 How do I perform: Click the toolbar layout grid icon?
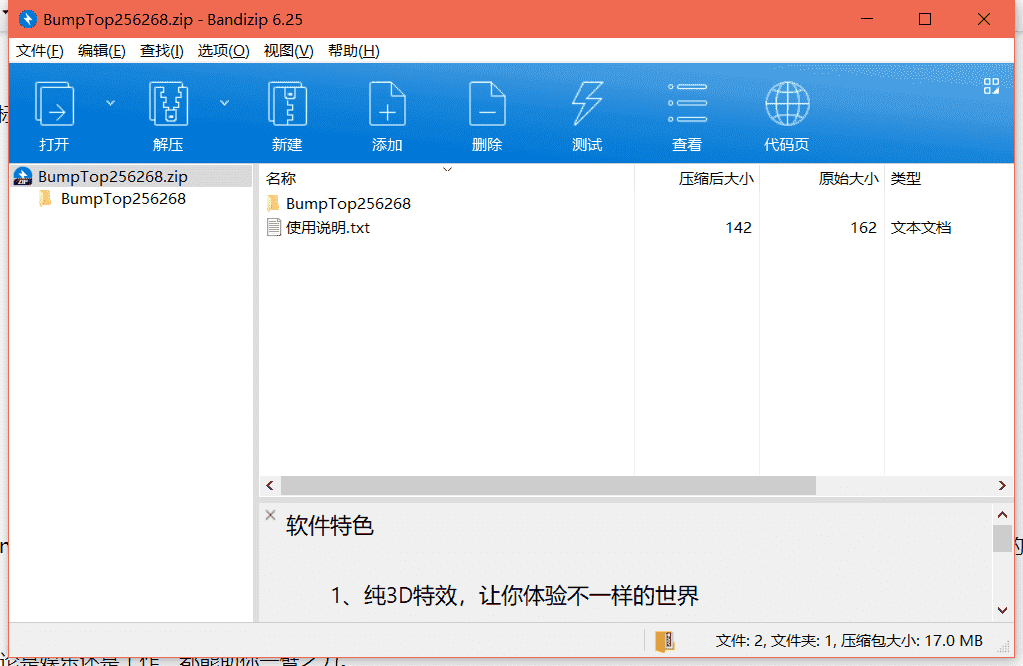(991, 86)
